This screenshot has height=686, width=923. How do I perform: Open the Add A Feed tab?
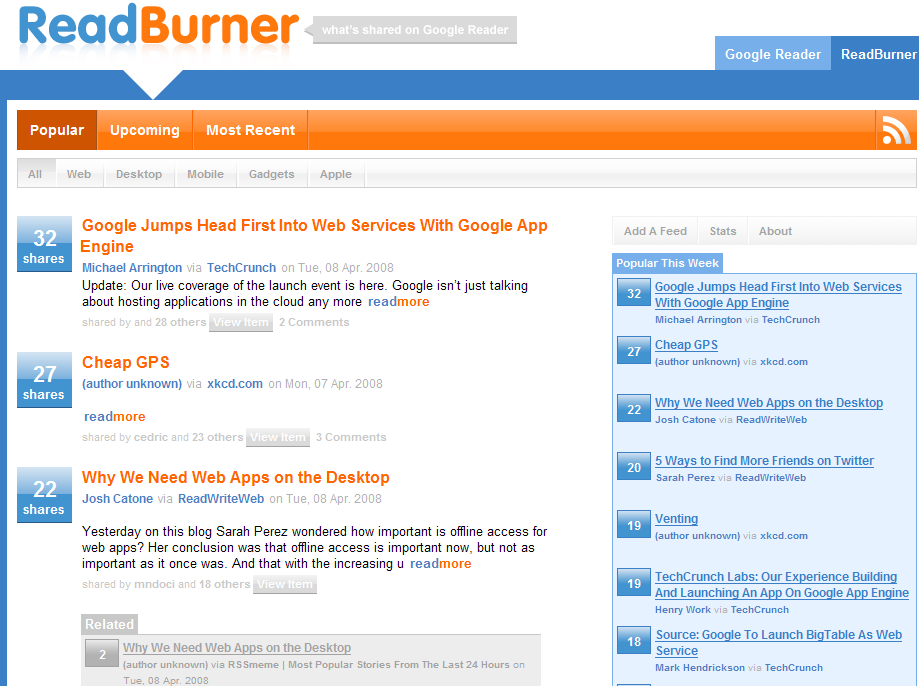coord(655,231)
